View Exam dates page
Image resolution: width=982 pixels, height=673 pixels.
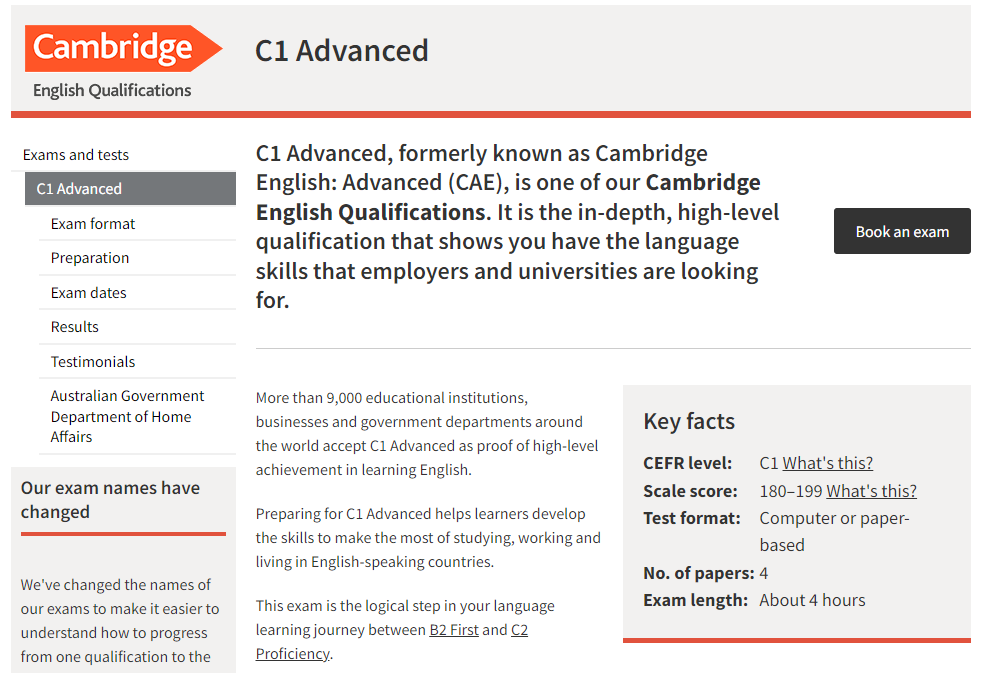tap(88, 292)
